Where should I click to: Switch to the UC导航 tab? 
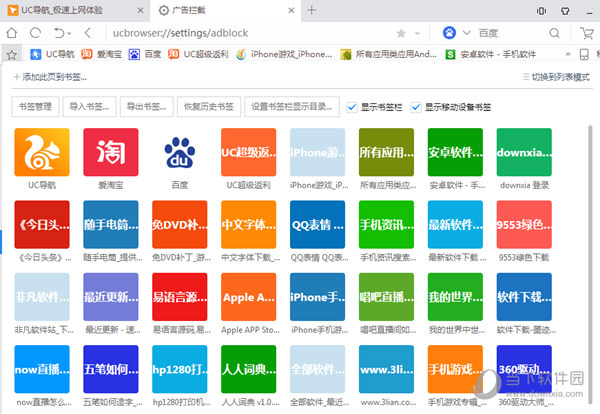pyautogui.click(x=75, y=10)
